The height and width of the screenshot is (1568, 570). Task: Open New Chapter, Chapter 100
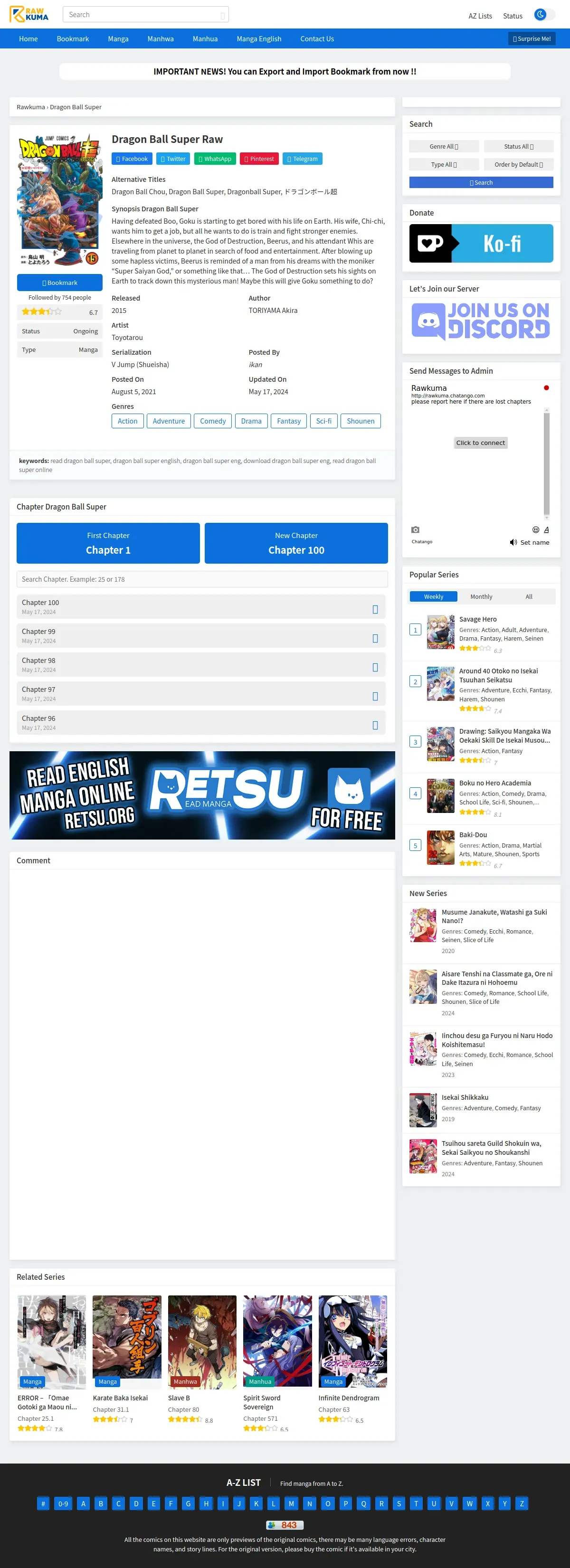(296, 543)
